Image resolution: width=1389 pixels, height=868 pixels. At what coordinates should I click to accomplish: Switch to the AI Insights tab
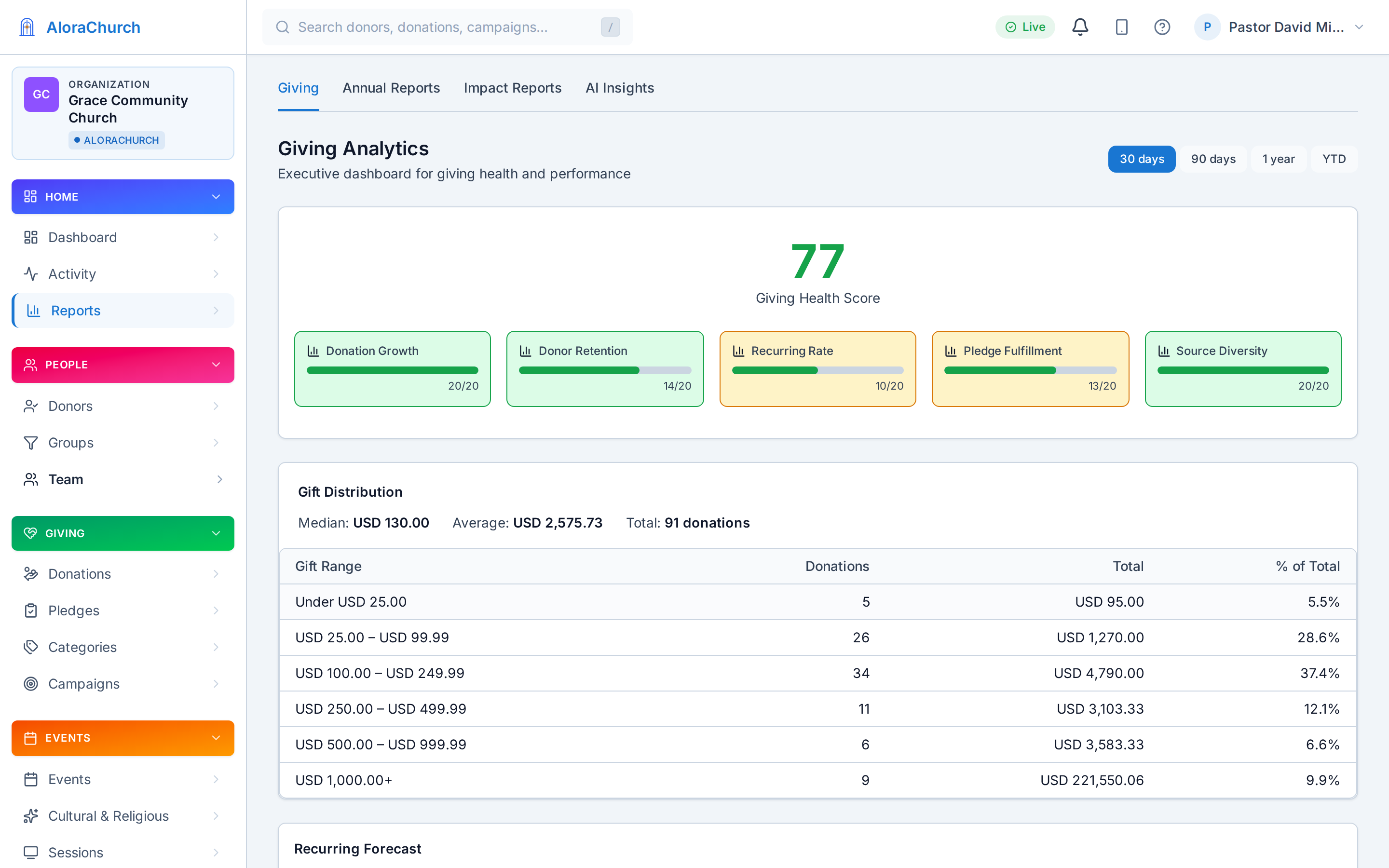tap(619, 88)
